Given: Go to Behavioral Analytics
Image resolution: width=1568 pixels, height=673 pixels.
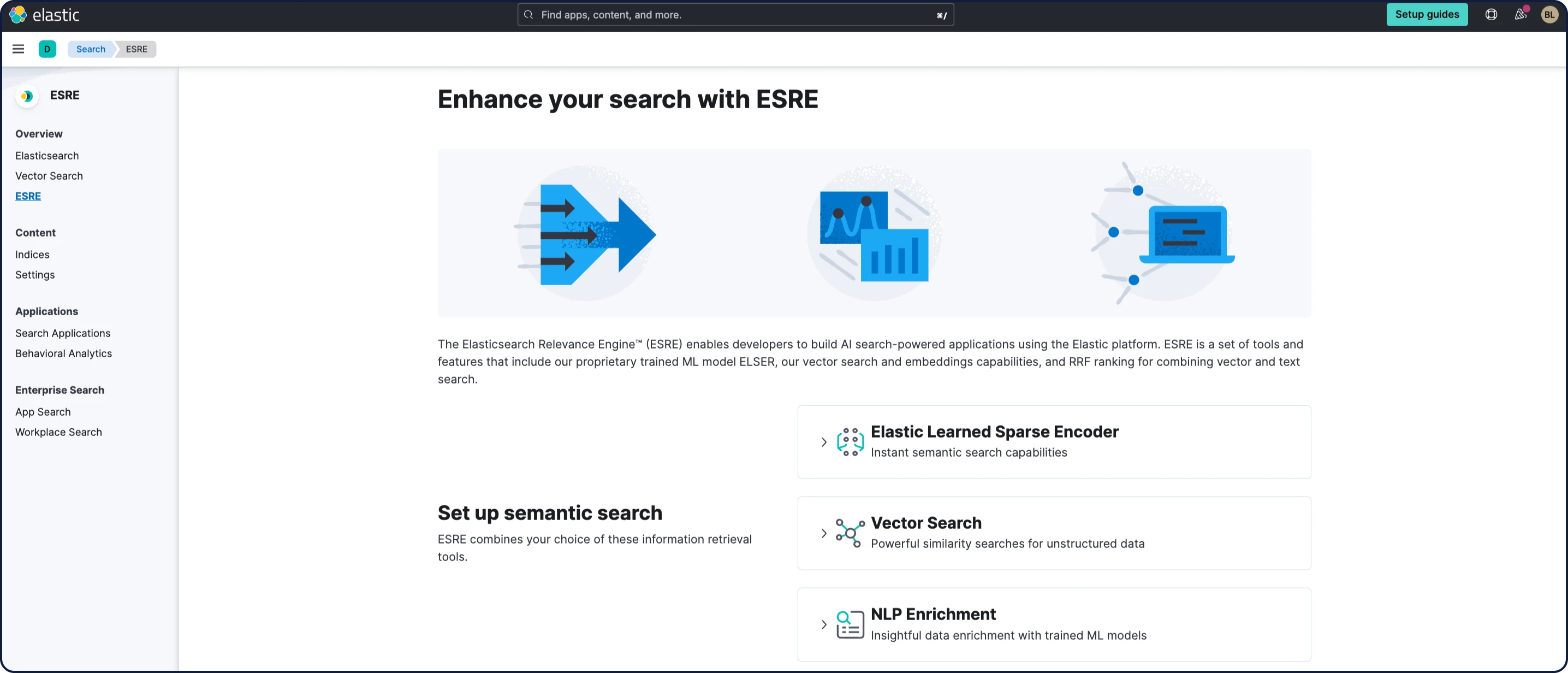Looking at the screenshot, I should click(63, 353).
